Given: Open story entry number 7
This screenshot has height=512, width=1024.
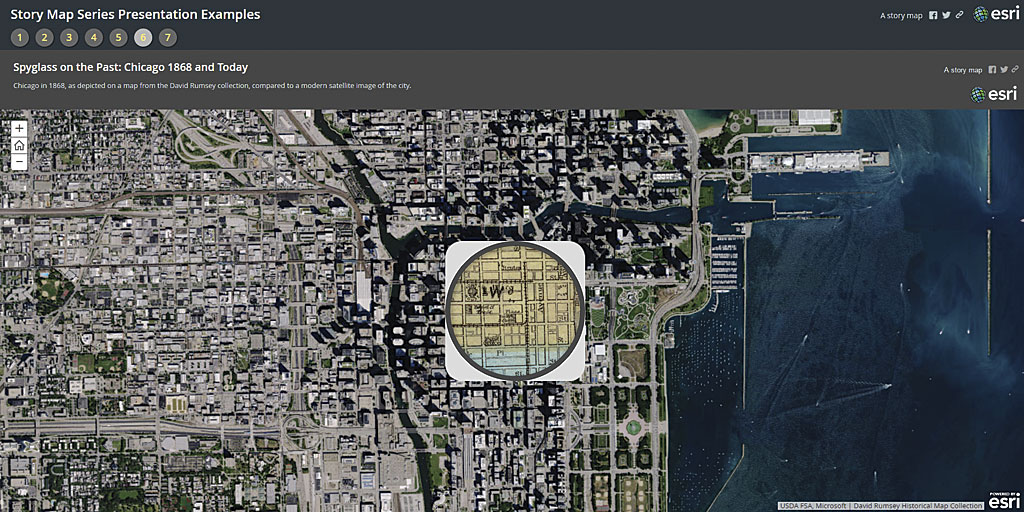Looking at the screenshot, I should 168,37.
